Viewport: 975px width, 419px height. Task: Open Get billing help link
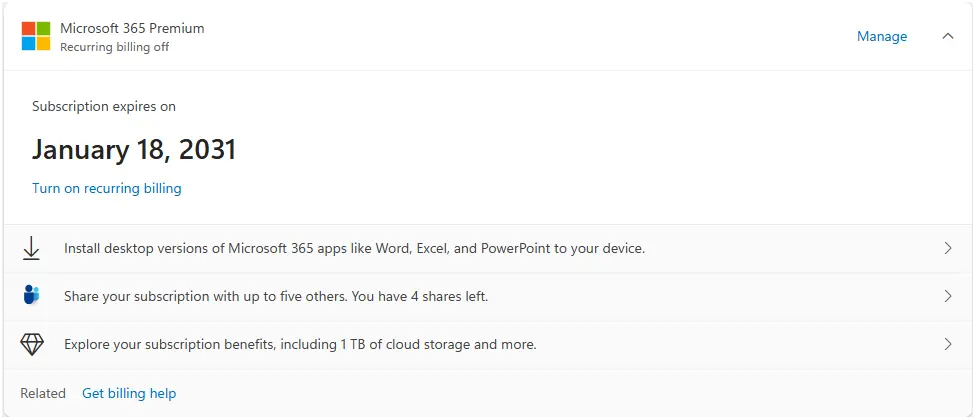[x=129, y=393]
